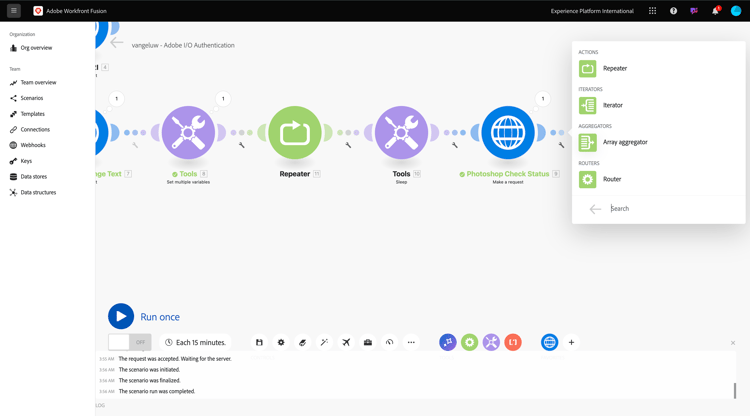Click log entry 'The scenario run was completed.'
The image size is (750, 416).
pos(157,391)
